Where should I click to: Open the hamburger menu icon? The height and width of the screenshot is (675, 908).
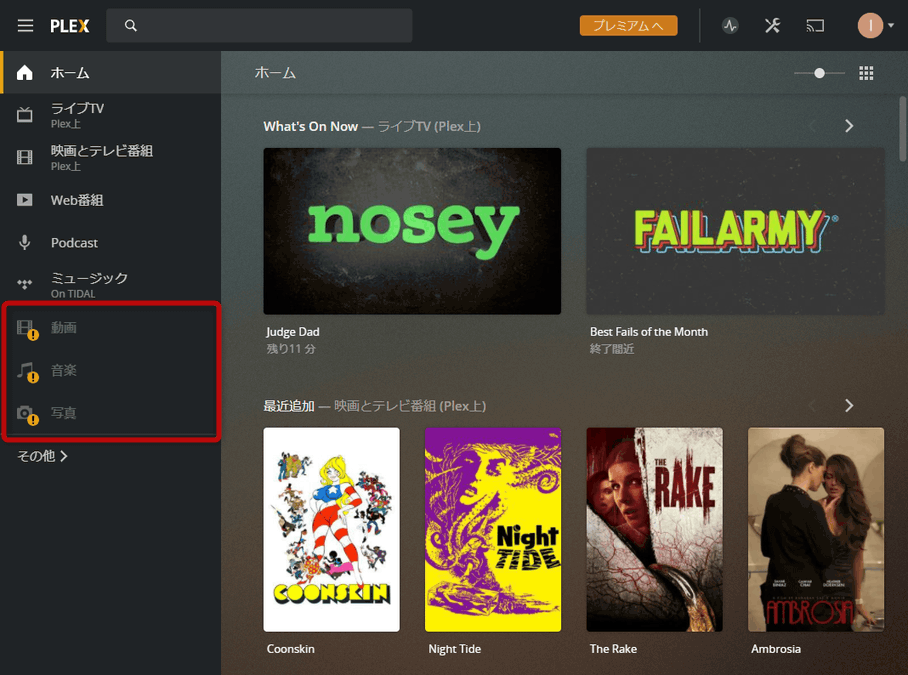pyautogui.click(x=25, y=25)
